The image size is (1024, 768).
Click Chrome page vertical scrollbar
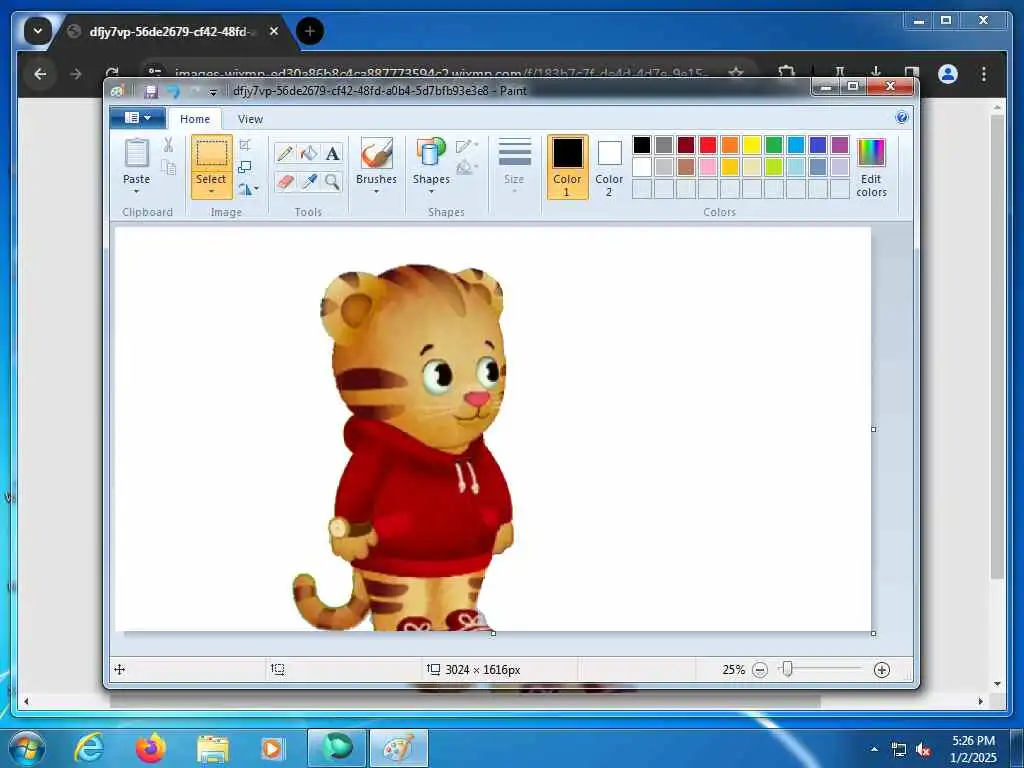(997, 346)
